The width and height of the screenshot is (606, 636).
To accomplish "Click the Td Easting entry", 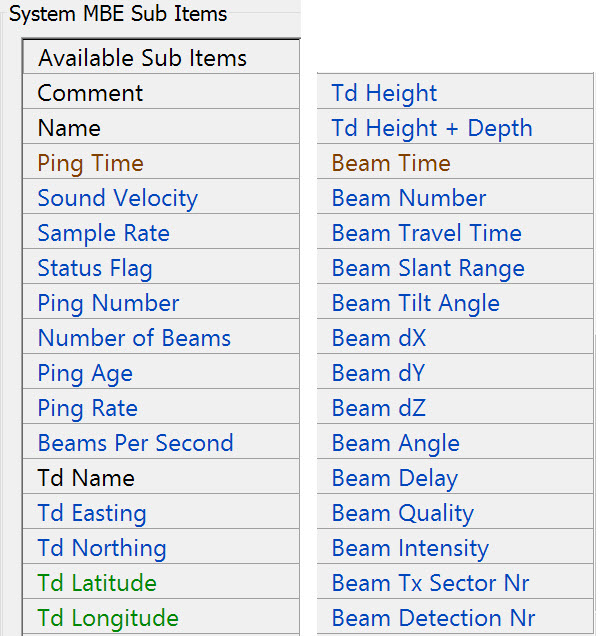I will pos(92,513).
